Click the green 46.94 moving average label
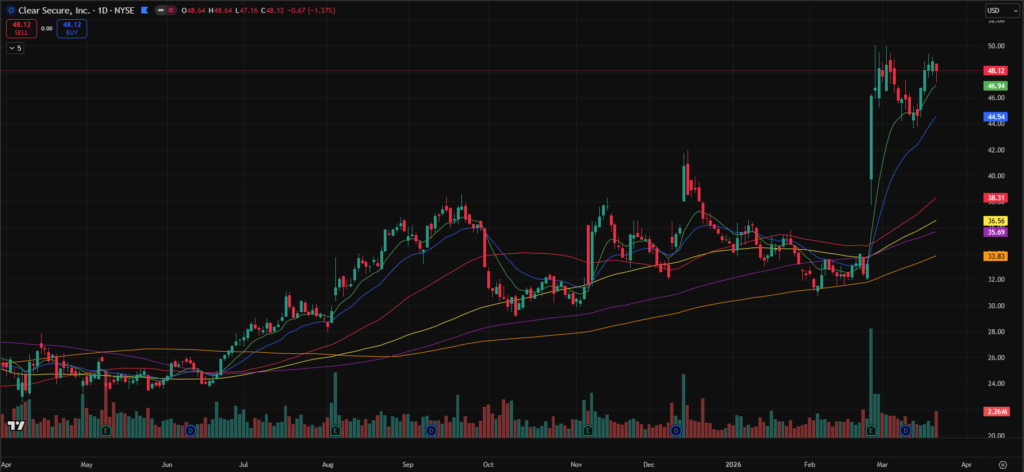The width and height of the screenshot is (1024, 472). pos(995,87)
